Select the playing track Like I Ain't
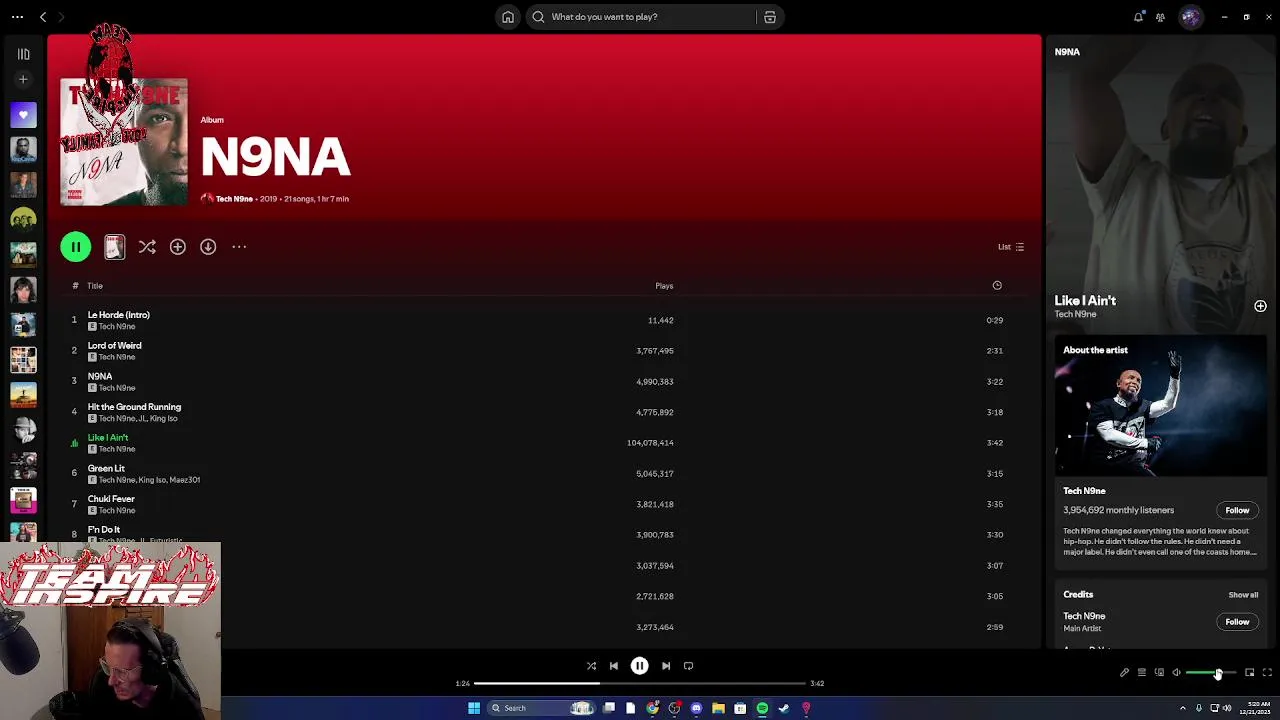The height and width of the screenshot is (720, 1280). (x=108, y=438)
